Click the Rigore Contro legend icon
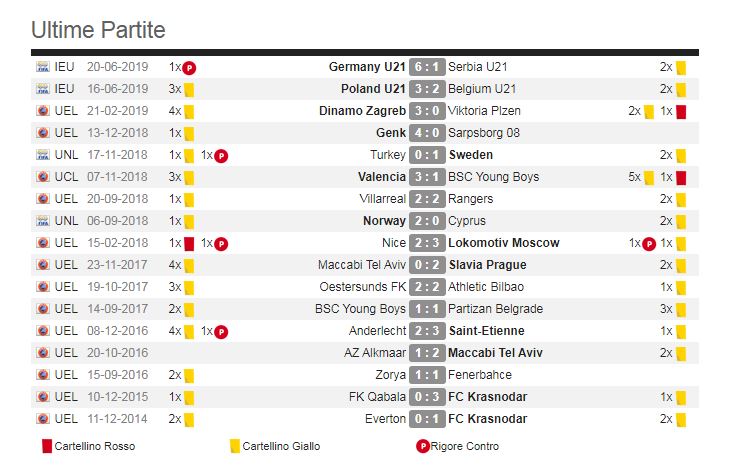 coord(423,446)
